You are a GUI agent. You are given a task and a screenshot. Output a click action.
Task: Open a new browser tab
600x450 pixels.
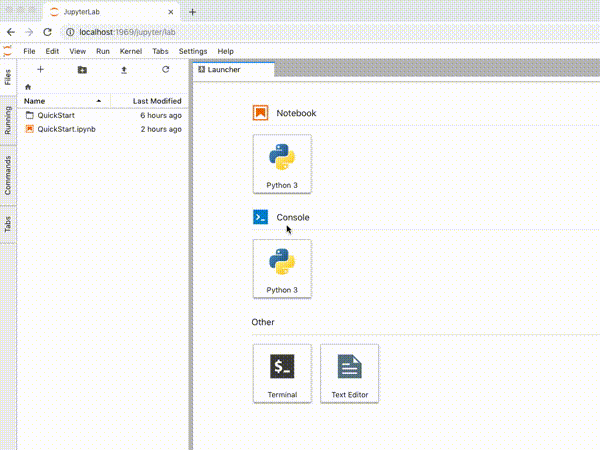192,12
